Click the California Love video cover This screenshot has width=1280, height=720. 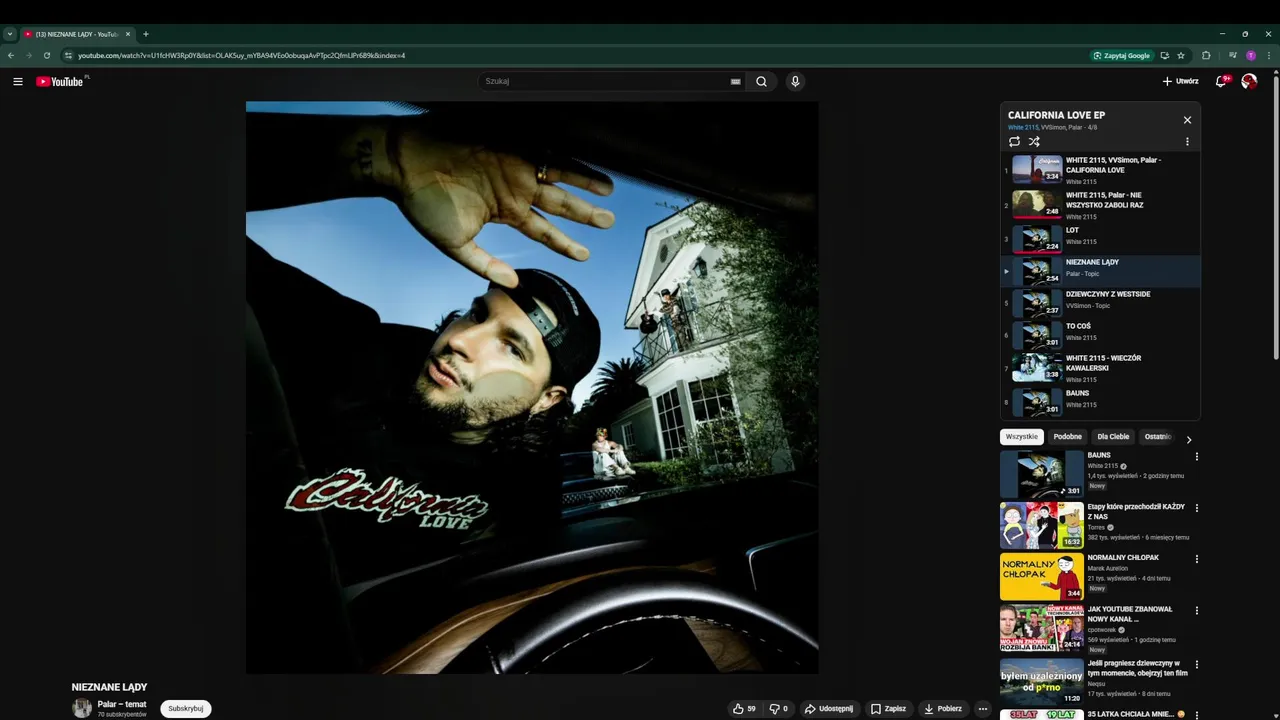coord(532,387)
